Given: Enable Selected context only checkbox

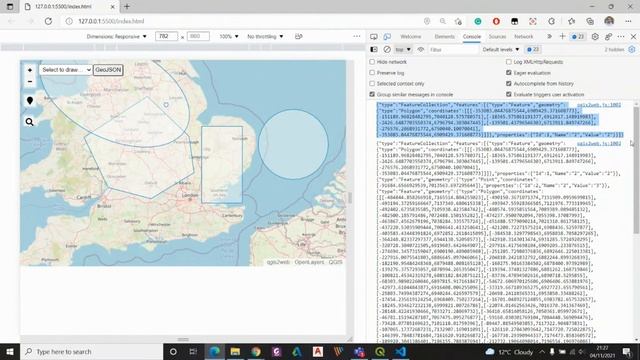Looking at the screenshot, I should pyautogui.click(x=372, y=83).
